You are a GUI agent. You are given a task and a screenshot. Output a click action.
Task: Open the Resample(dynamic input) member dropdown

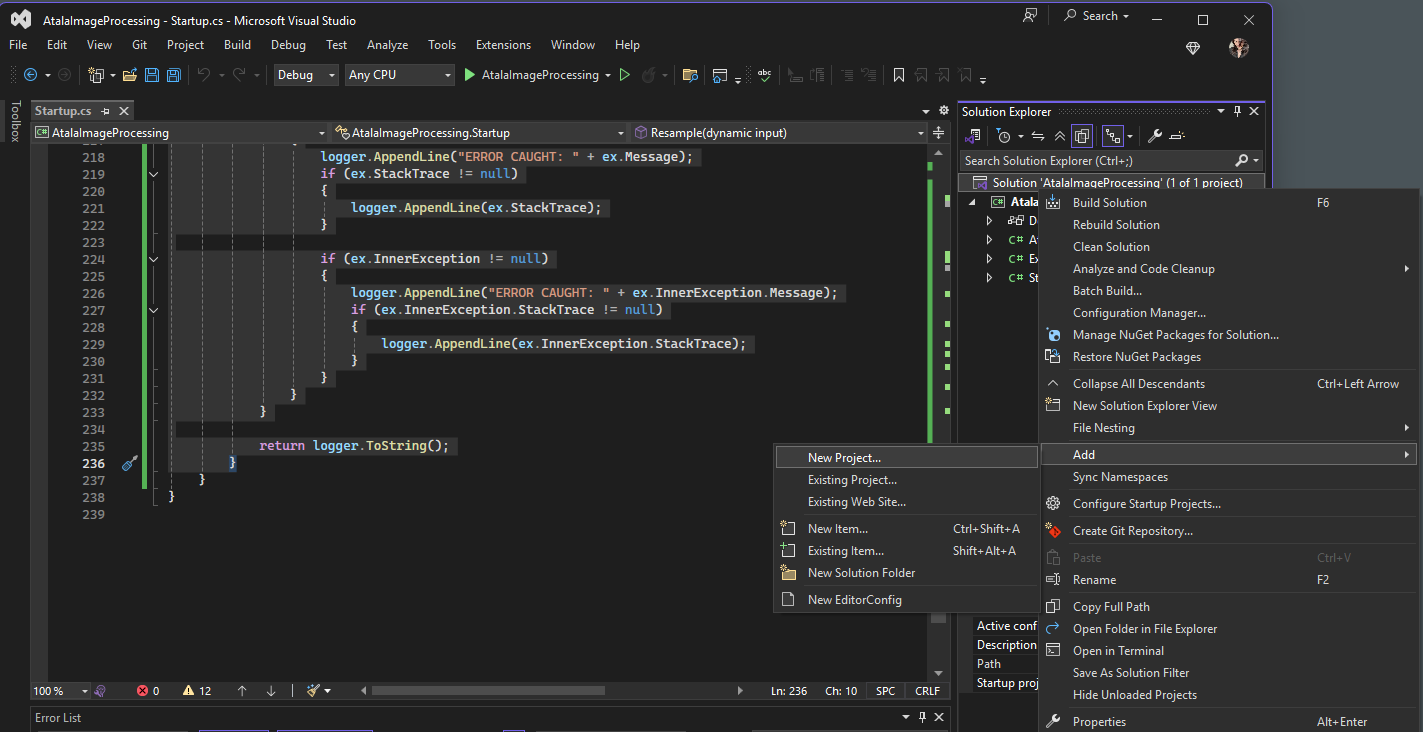coord(780,133)
